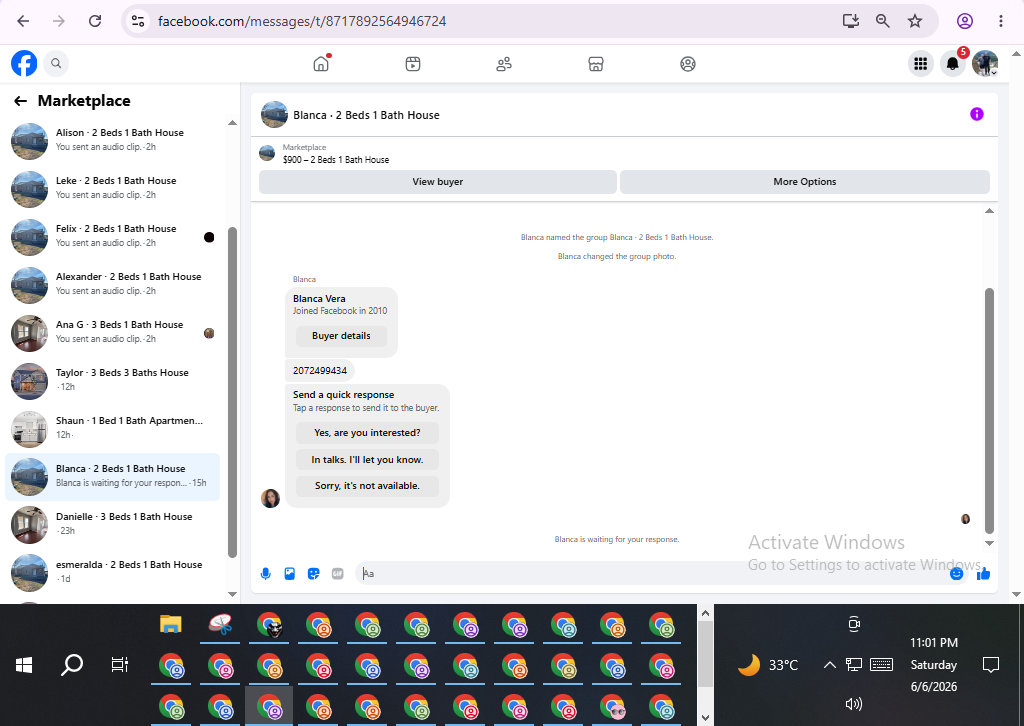Open the notifications bell
The height and width of the screenshot is (726, 1024).
point(953,63)
